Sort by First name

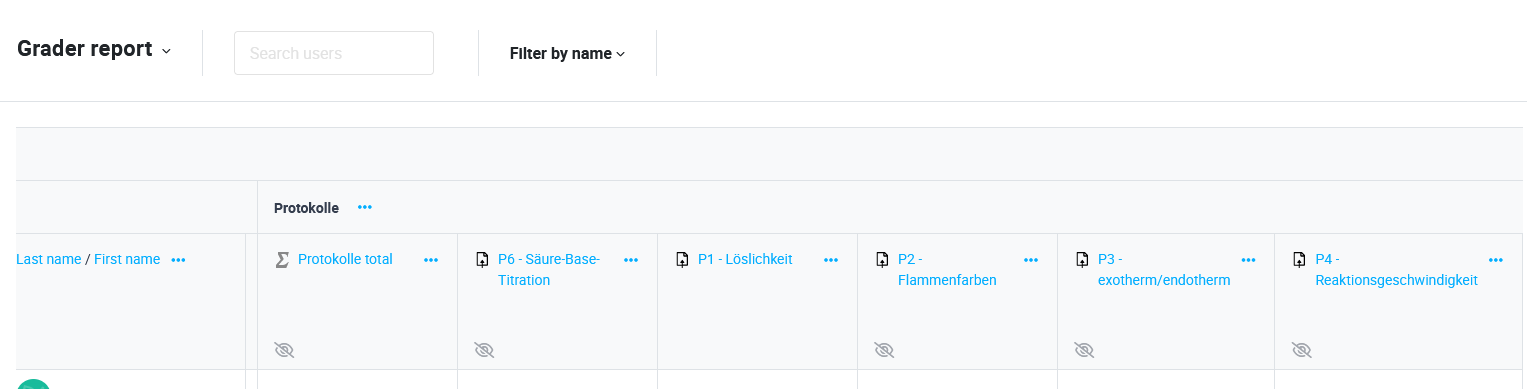click(x=127, y=259)
